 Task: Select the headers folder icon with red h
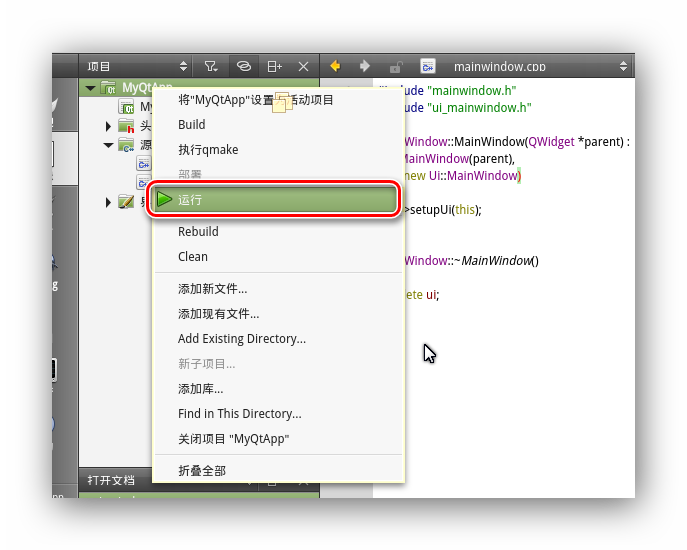pyautogui.click(x=126, y=126)
